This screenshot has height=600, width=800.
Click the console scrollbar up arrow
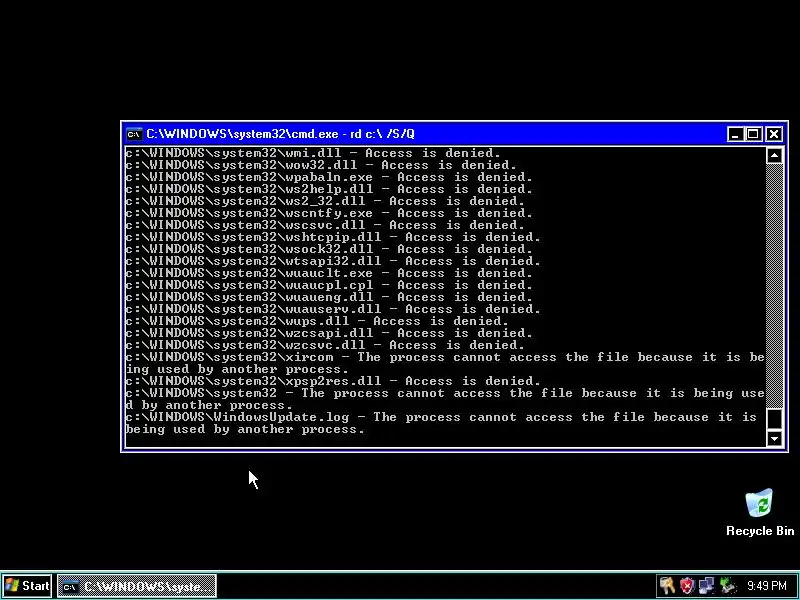[774, 156]
